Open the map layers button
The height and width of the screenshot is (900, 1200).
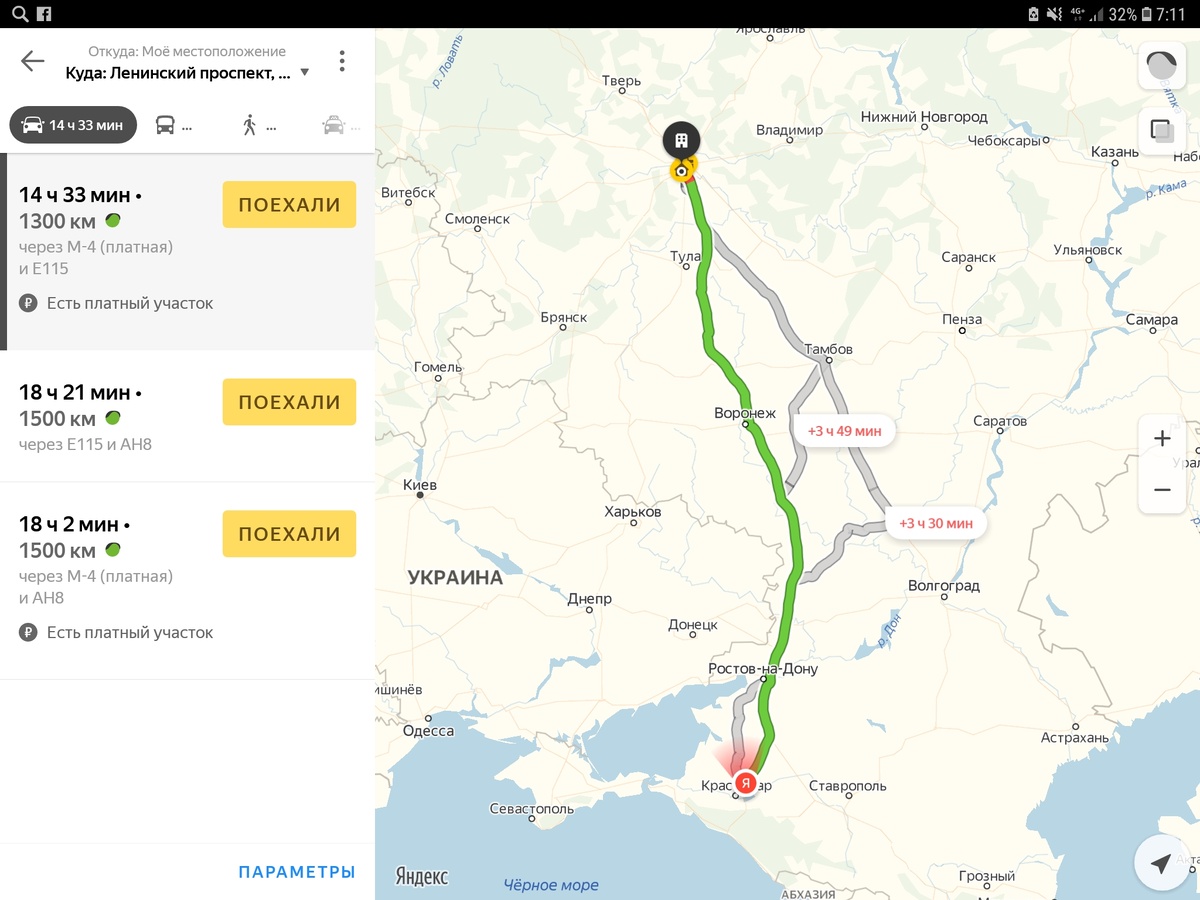[1162, 130]
